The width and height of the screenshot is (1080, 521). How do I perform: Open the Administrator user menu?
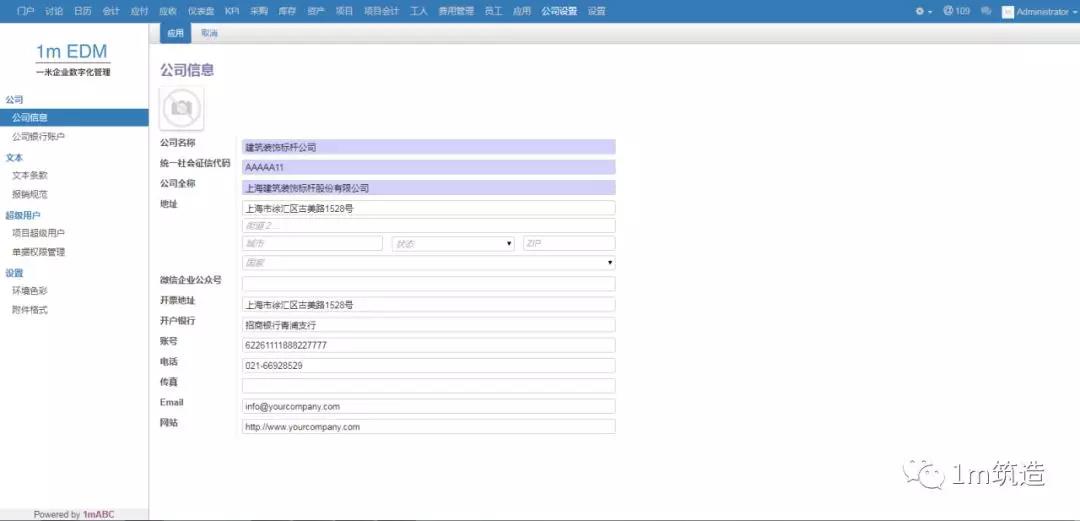point(1036,11)
